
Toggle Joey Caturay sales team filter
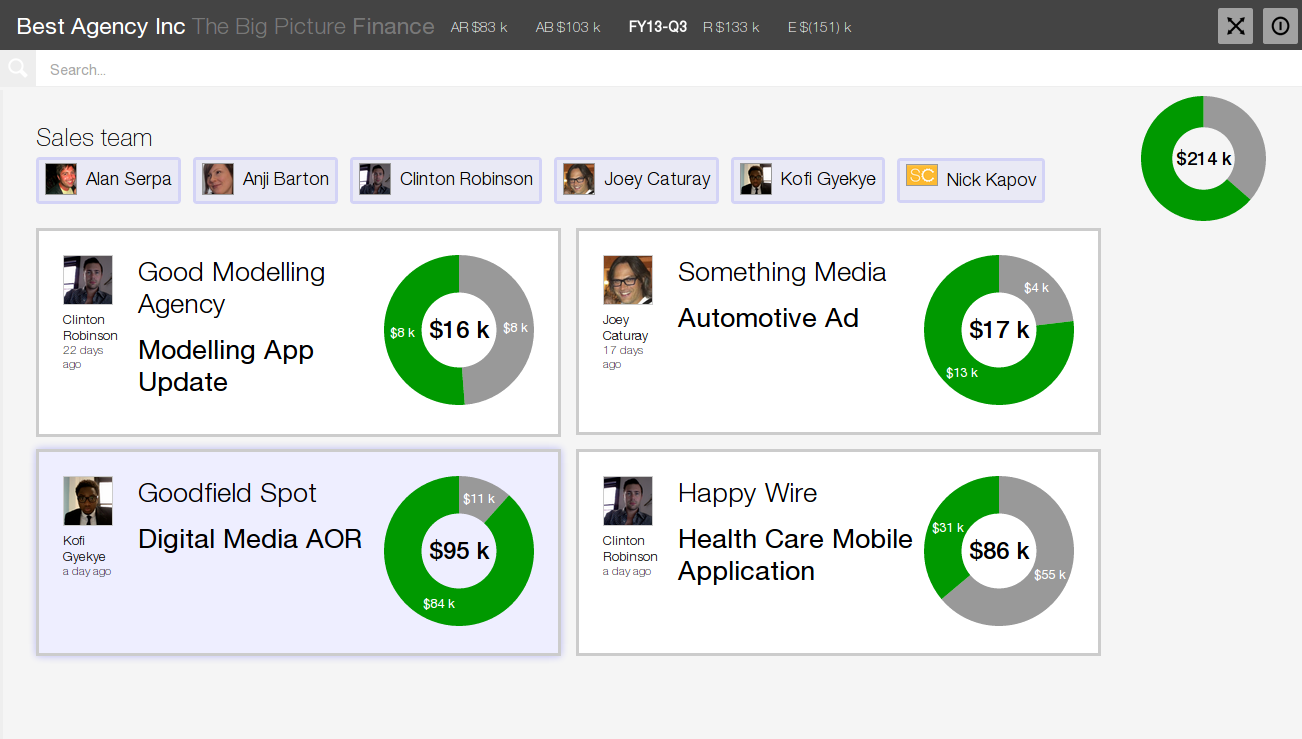636,180
